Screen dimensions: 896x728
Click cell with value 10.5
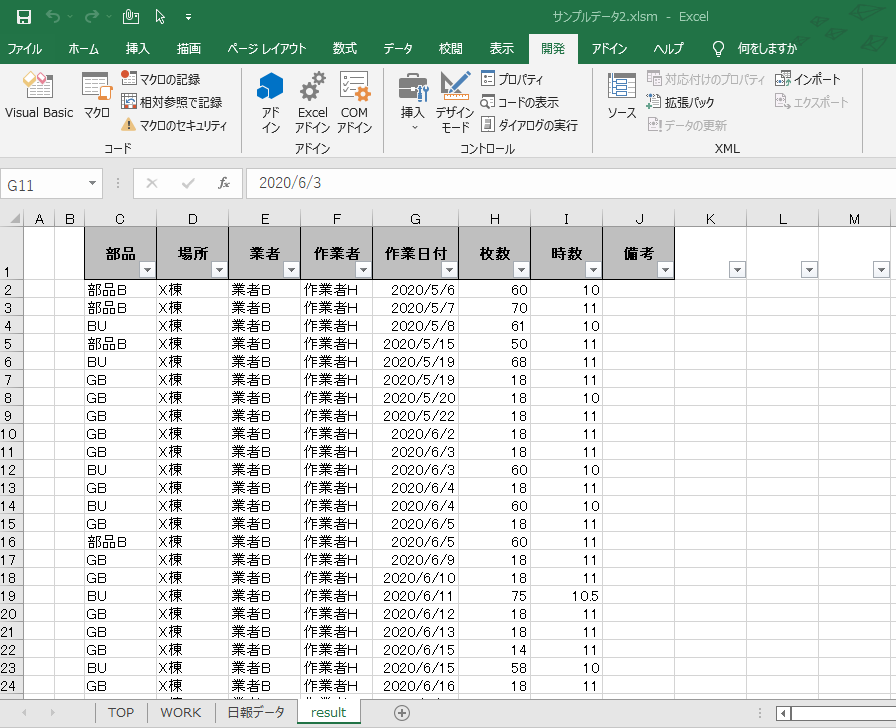[x=567, y=596]
